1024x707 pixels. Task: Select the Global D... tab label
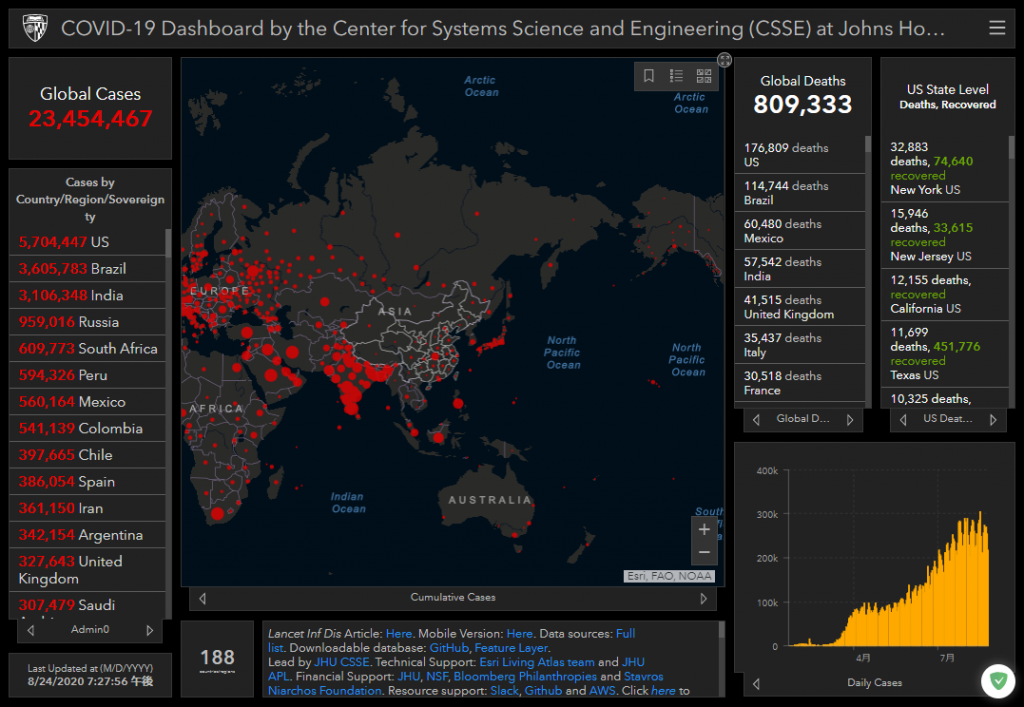click(803, 418)
